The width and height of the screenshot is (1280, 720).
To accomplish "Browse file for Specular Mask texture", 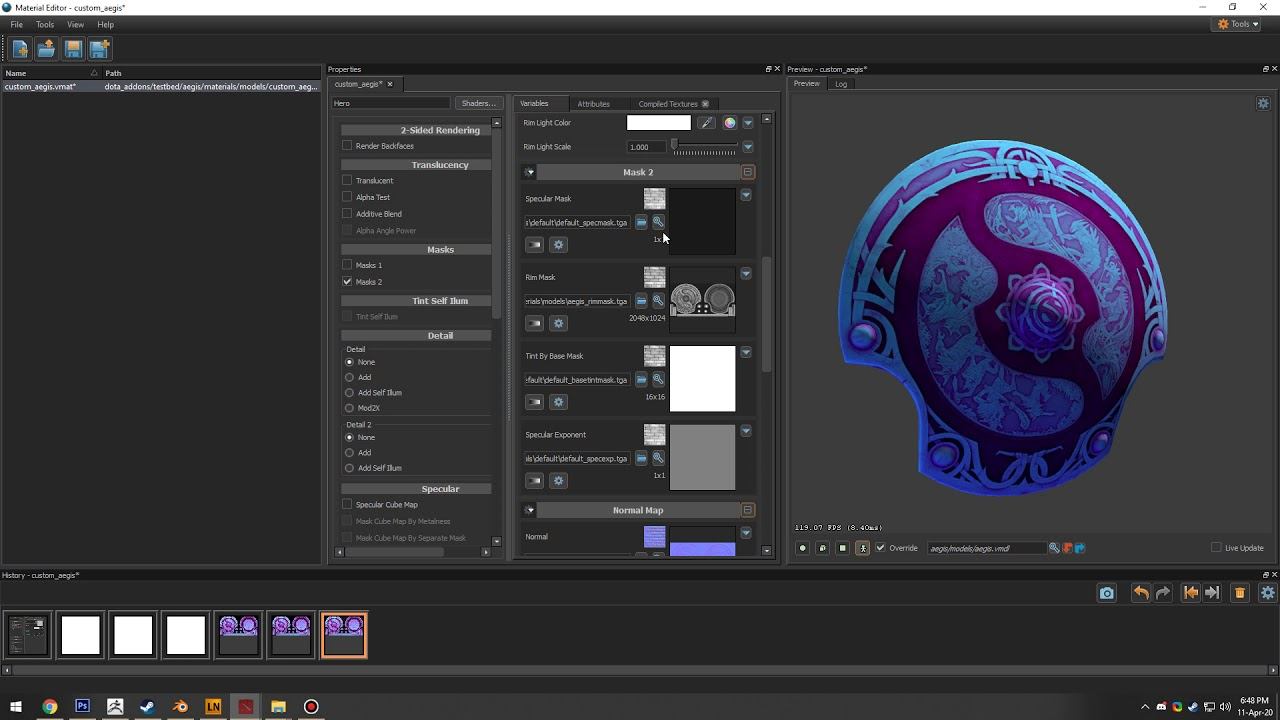I will point(641,222).
